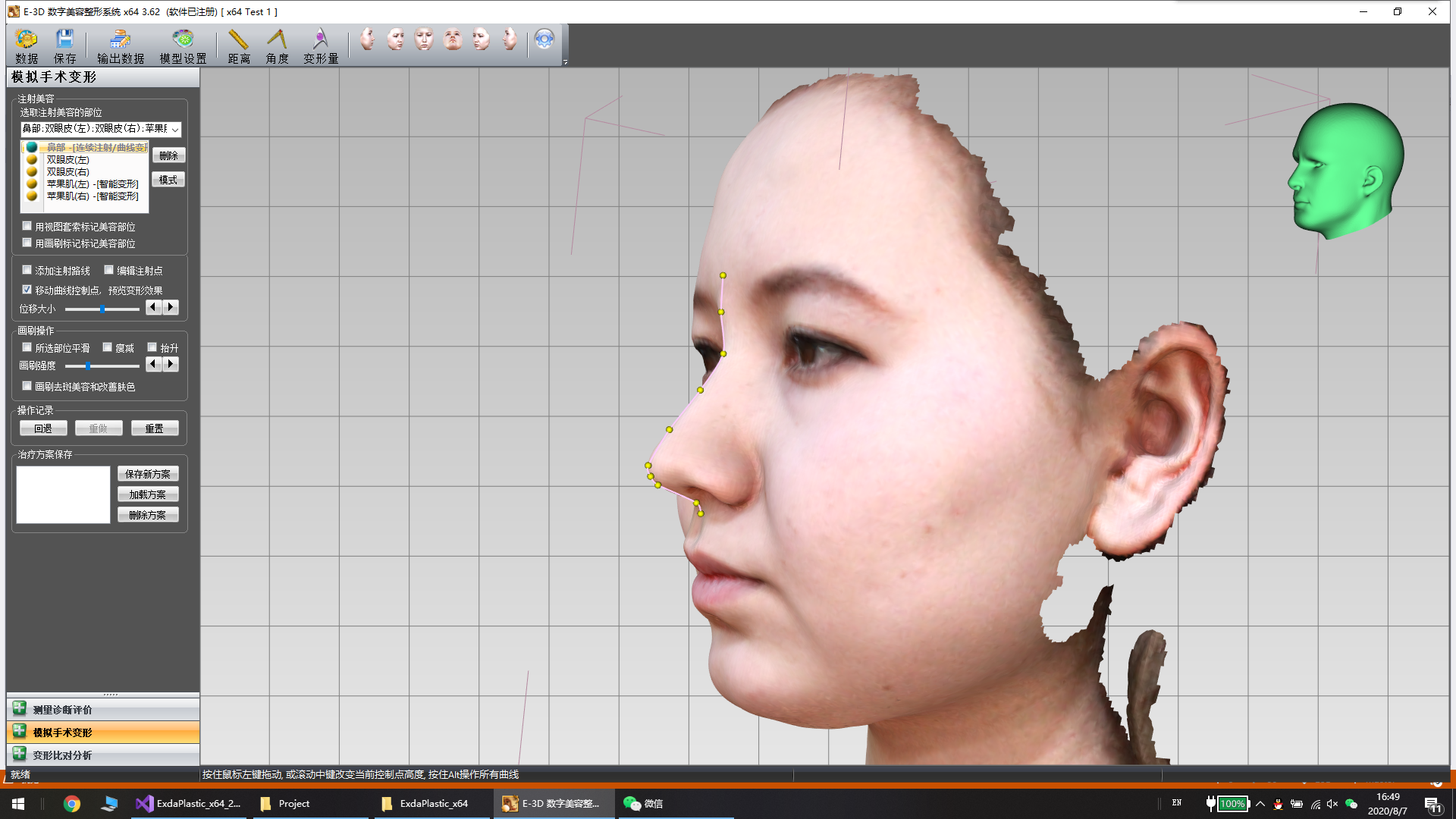
Task: Click the 保存新方案 button
Action: tap(148, 474)
